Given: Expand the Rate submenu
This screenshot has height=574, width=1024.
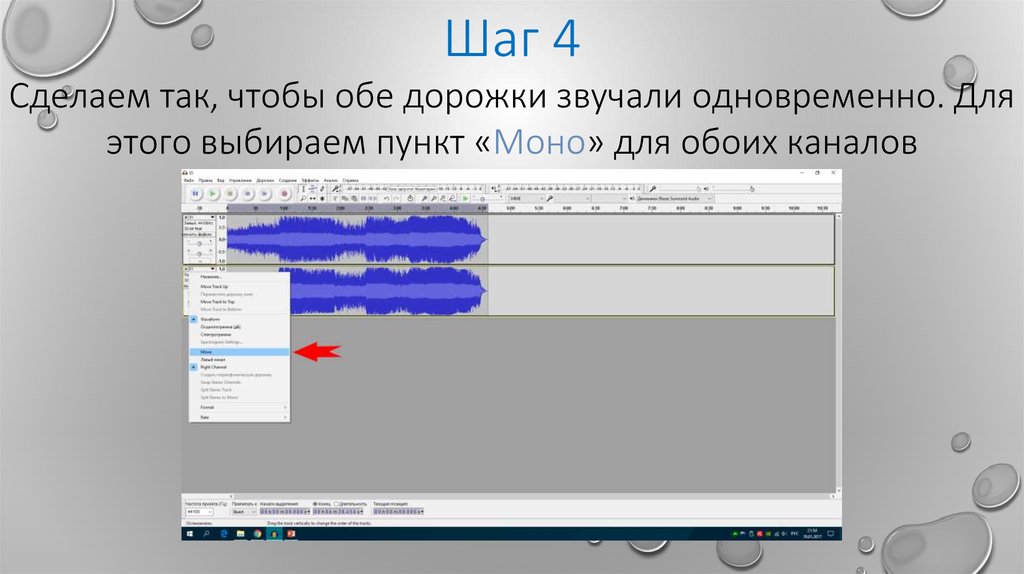Looking at the screenshot, I should coord(239,417).
